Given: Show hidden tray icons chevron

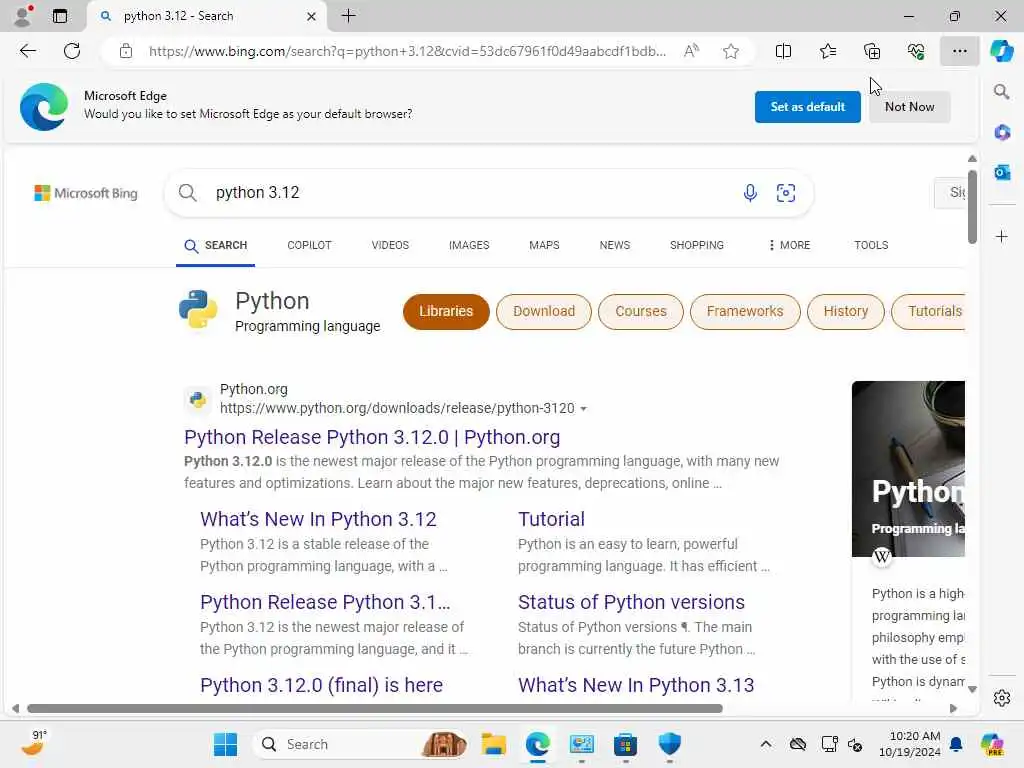Looking at the screenshot, I should point(765,744).
